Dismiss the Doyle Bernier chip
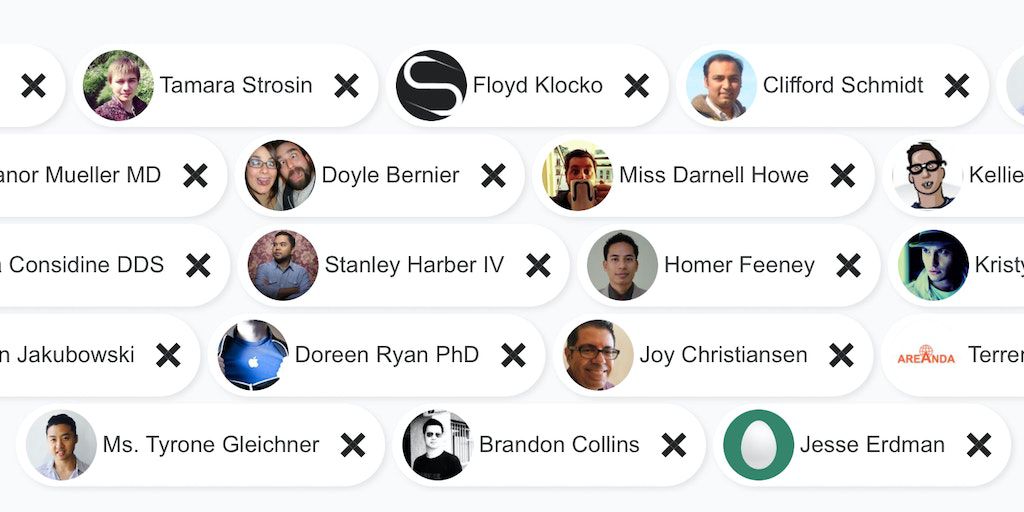The image size is (1024, 512). coord(493,176)
